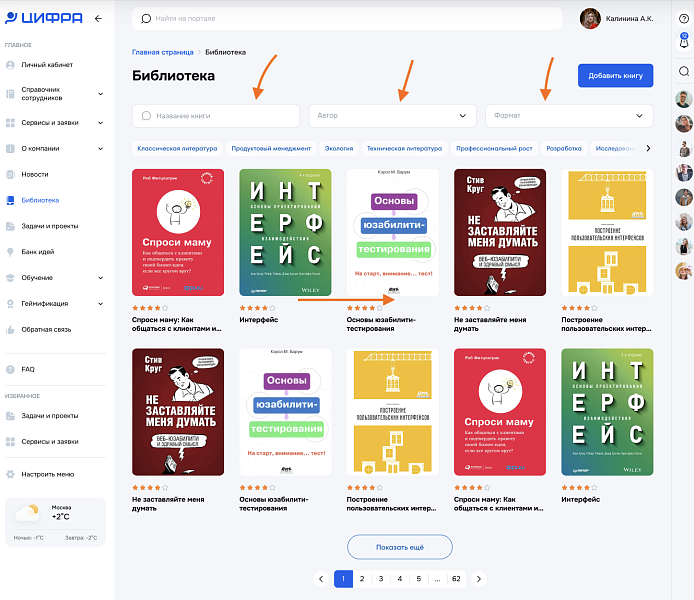This screenshot has width=694, height=600.
Task: Open the Автор filter dropdown
Action: click(x=392, y=116)
